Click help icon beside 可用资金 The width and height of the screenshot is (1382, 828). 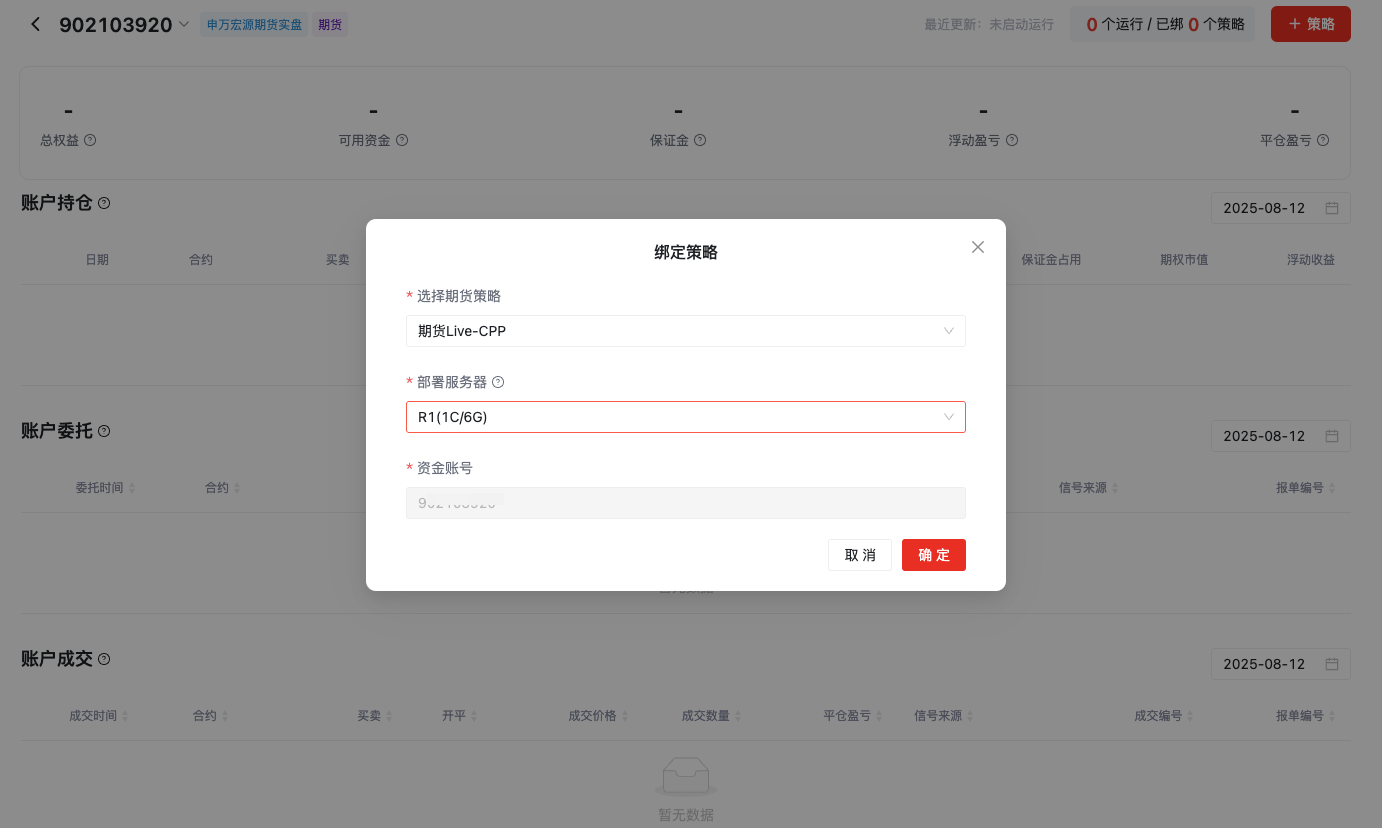[402, 140]
